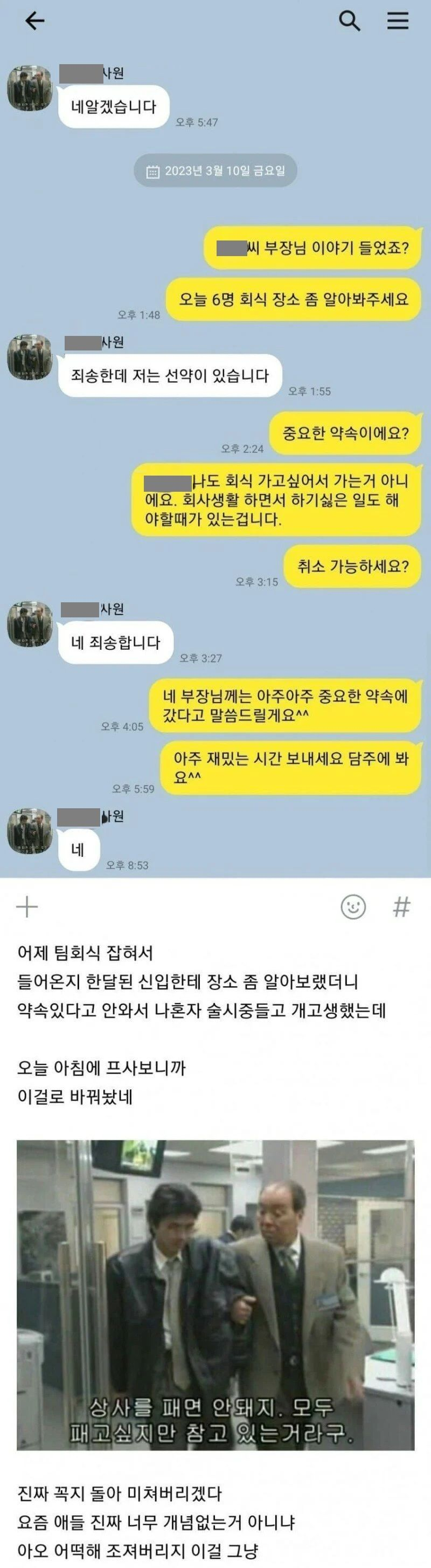The image size is (431, 1568).
Task: Select the 2023년 3월 10일 금요일 date badge
Action: 216,171
